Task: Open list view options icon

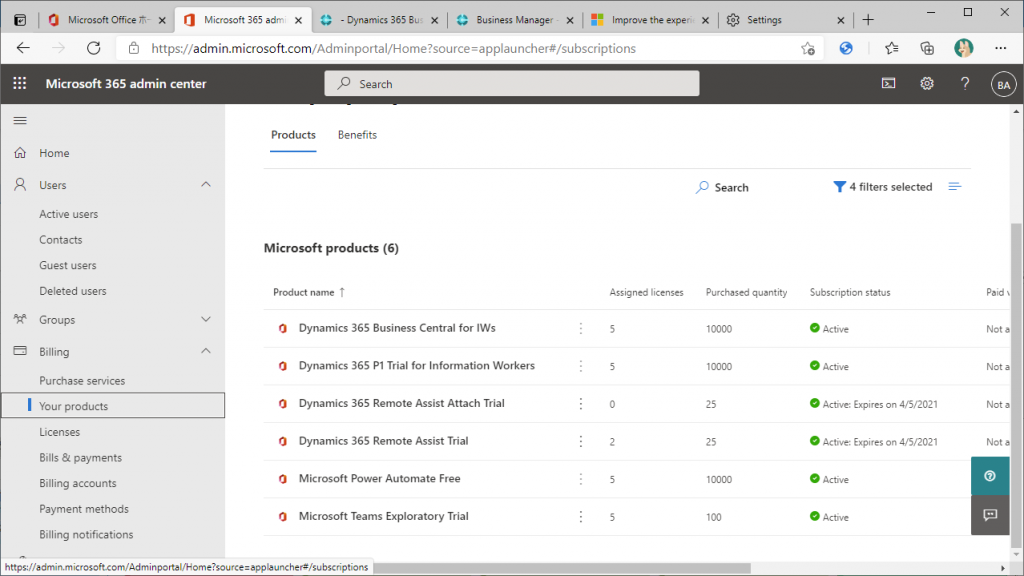Action: click(955, 187)
